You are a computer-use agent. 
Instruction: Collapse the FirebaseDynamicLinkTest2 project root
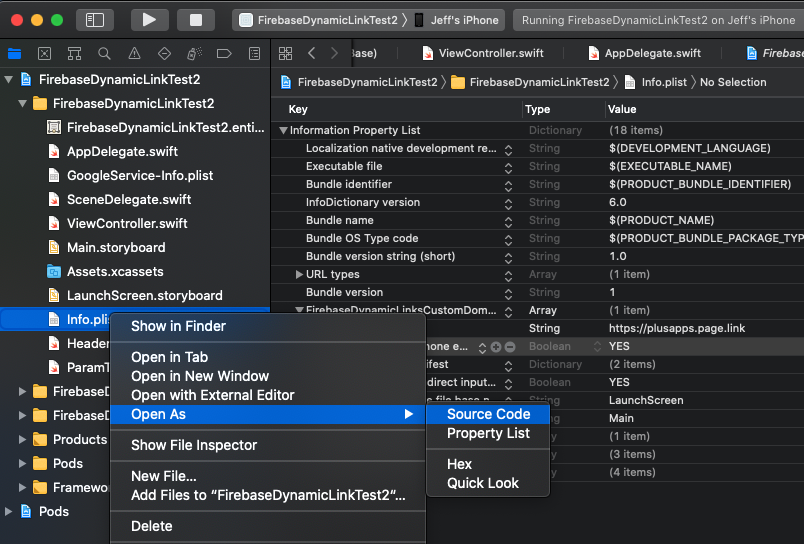pos(9,79)
